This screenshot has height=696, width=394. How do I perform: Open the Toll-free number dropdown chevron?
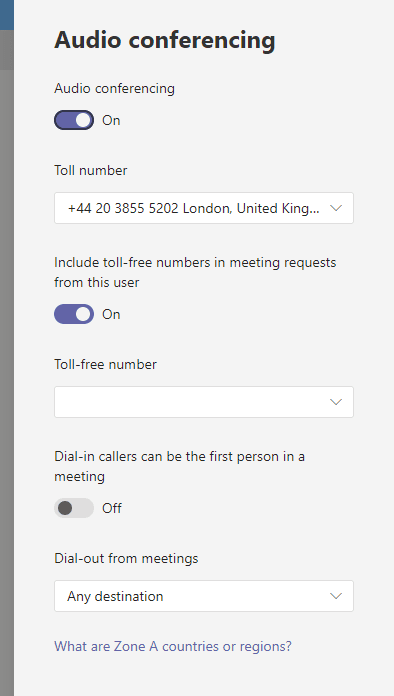click(336, 402)
